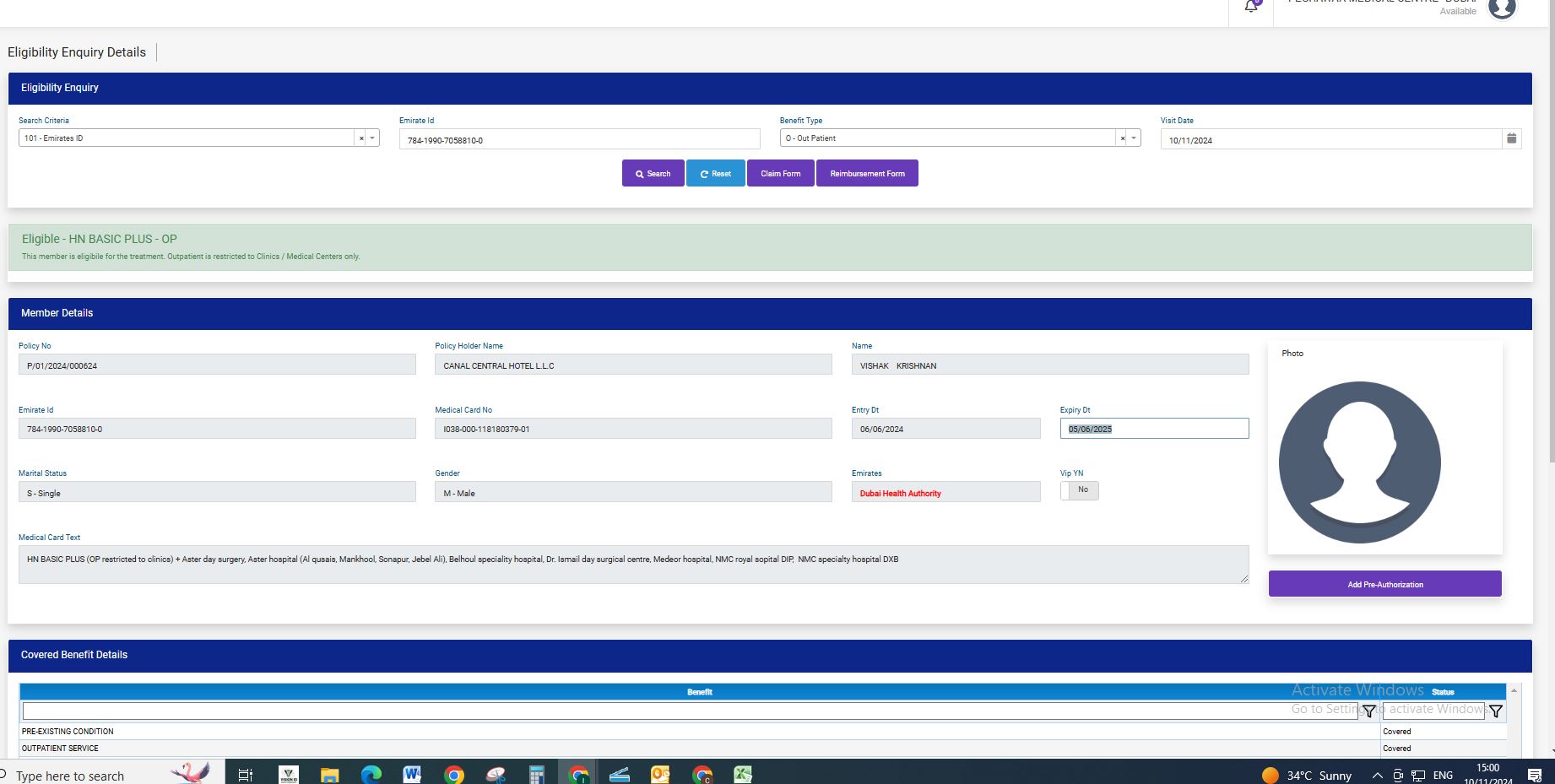The height and width of the screenshot is (784, 1555).
Task: Click the Search button
Action: pos(653,174)
